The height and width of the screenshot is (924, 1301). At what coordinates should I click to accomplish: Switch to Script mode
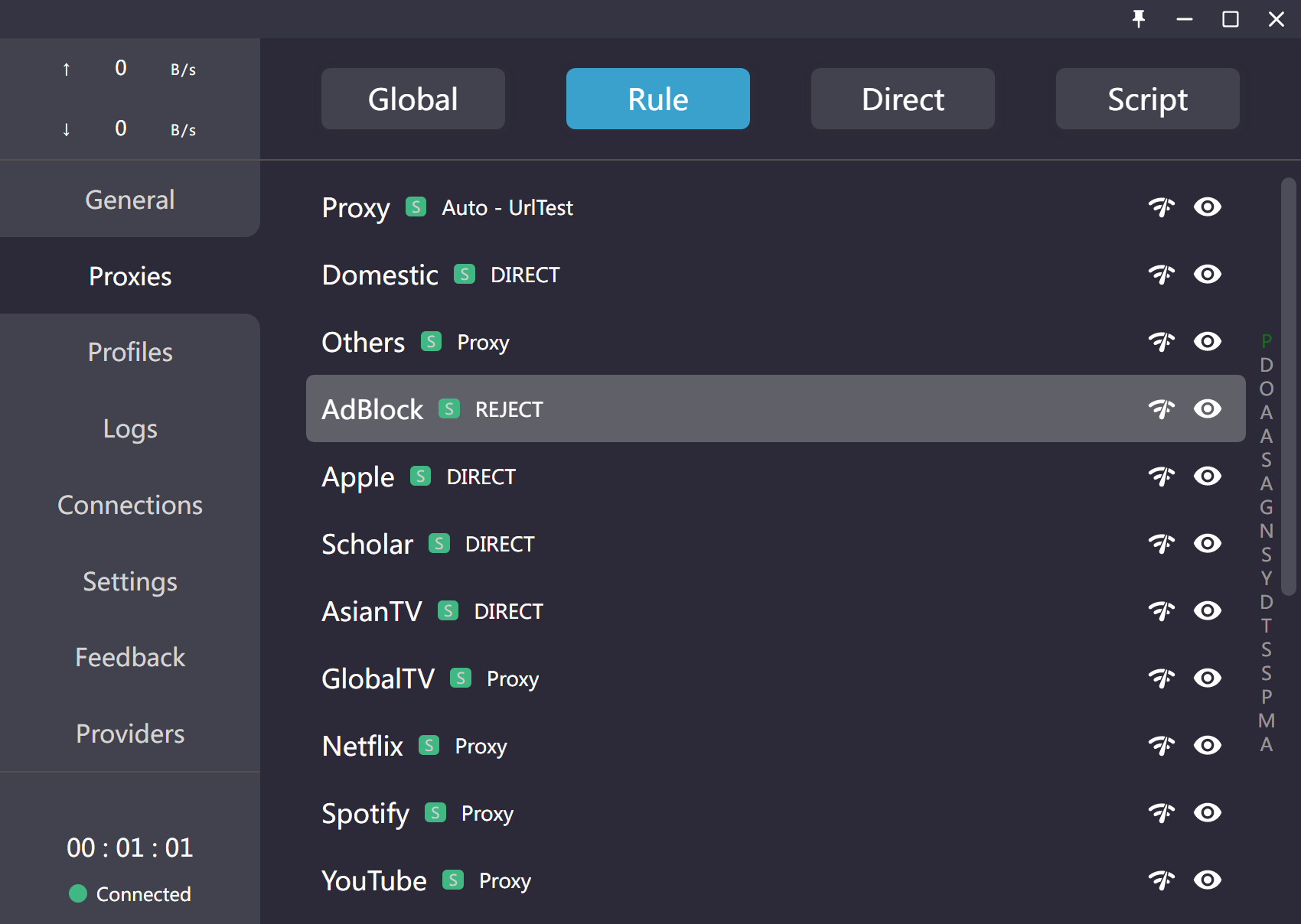[x=1148, y=99]
